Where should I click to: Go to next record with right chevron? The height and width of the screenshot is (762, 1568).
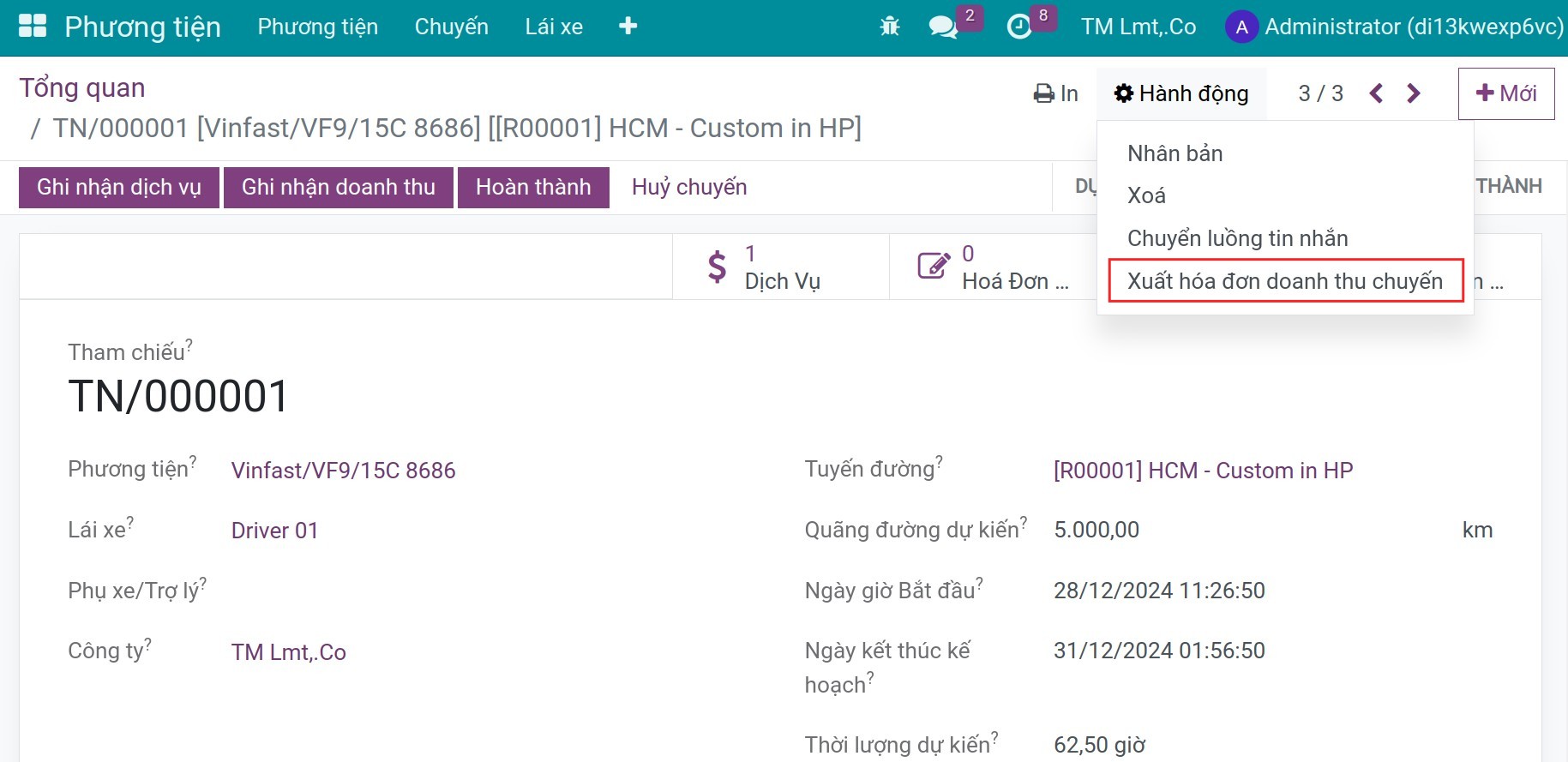(x=1414, y=93)
